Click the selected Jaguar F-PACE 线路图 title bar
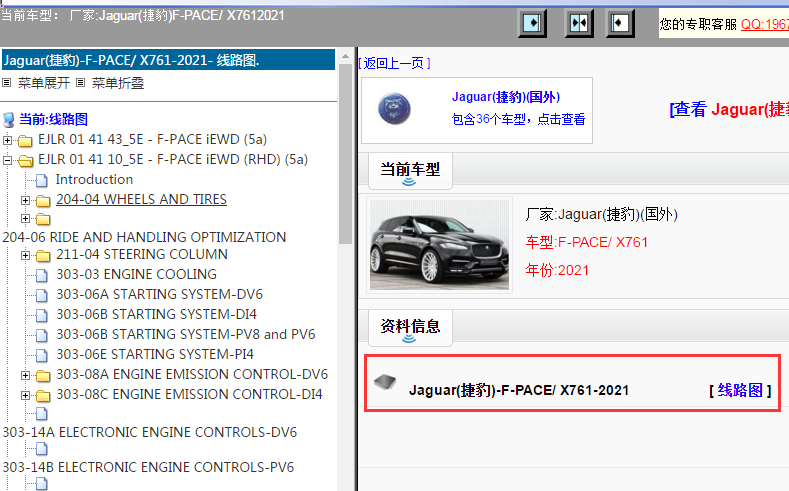789x491 pixels. click(x=169, y=60)
